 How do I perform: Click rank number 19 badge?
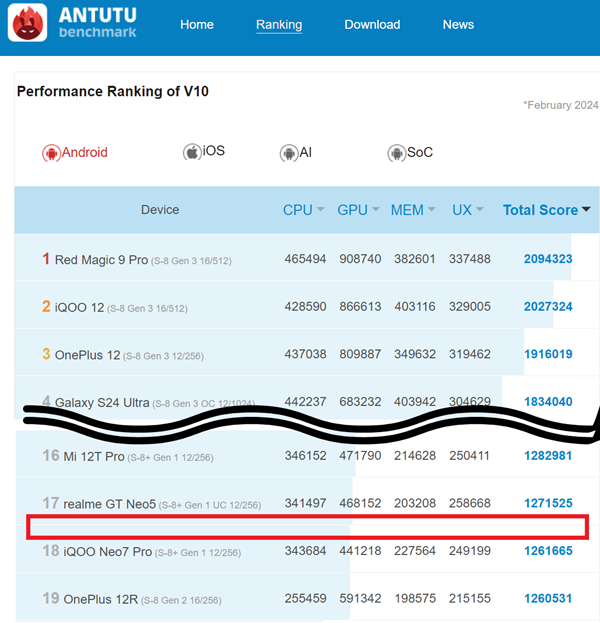coord(51,598)
